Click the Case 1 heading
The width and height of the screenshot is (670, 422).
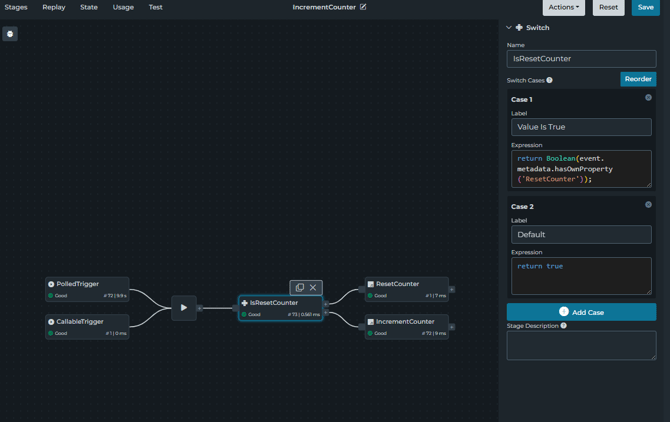pyautogui.click(x=522, y=100)
